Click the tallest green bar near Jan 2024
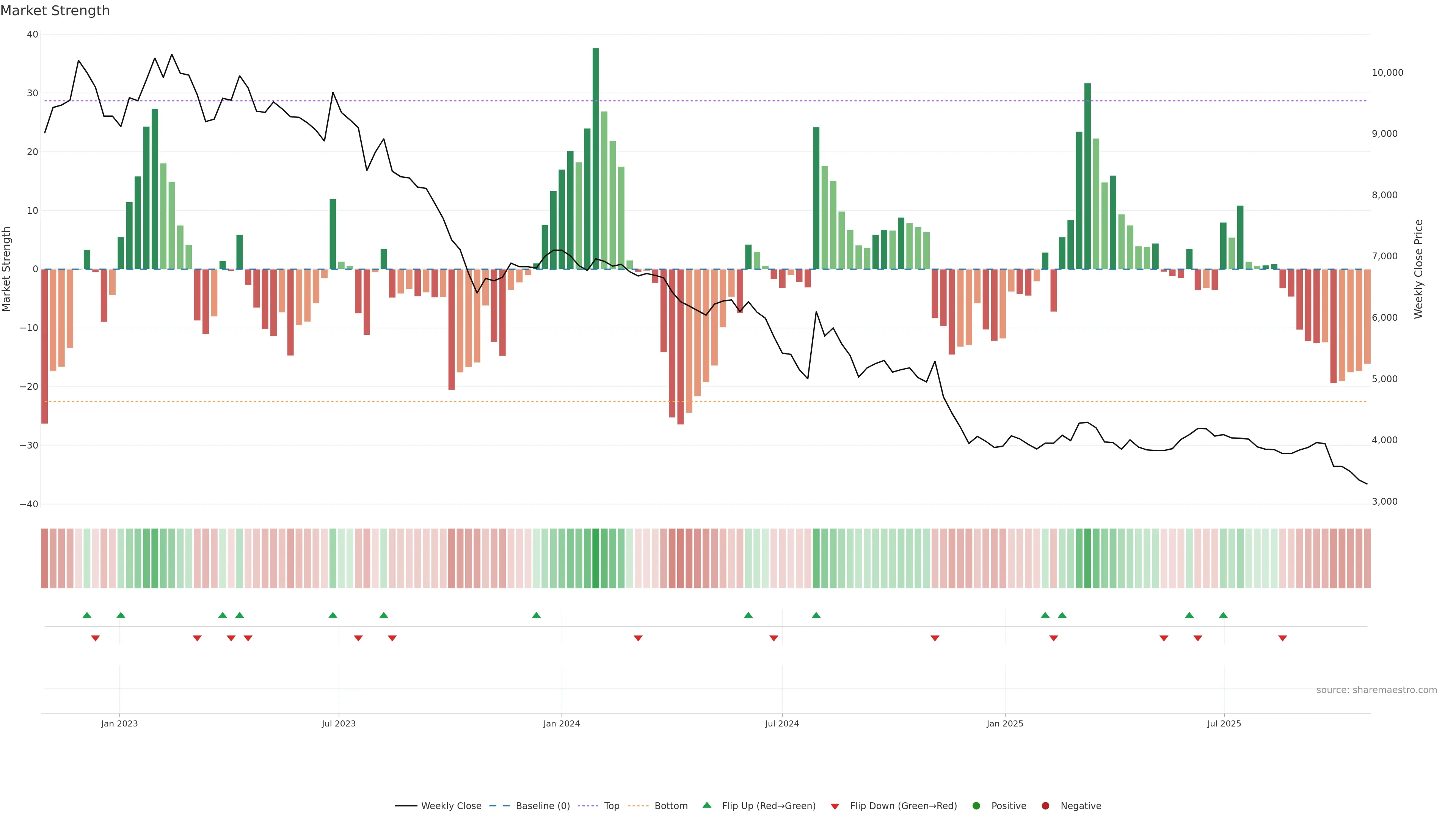1456x819 pixels. pyautogui.click(x=596, y=158)
